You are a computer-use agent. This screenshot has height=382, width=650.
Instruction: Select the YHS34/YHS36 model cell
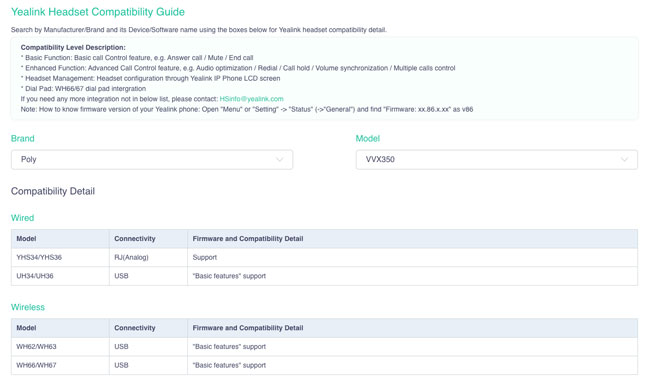pos(60,257)
